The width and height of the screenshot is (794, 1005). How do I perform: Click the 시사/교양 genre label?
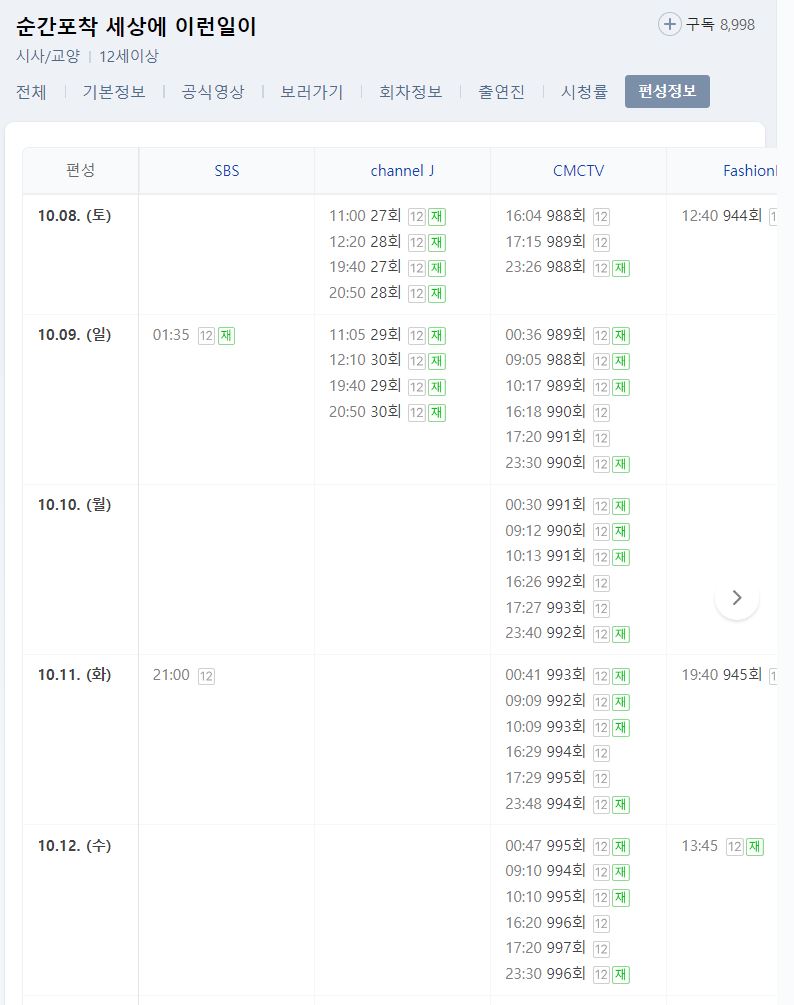point(48,56)
